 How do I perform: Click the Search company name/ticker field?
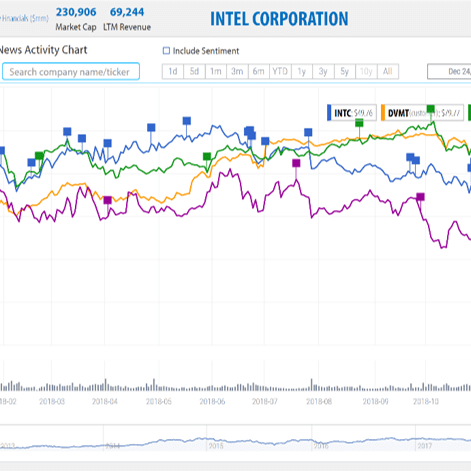point(71,71)
